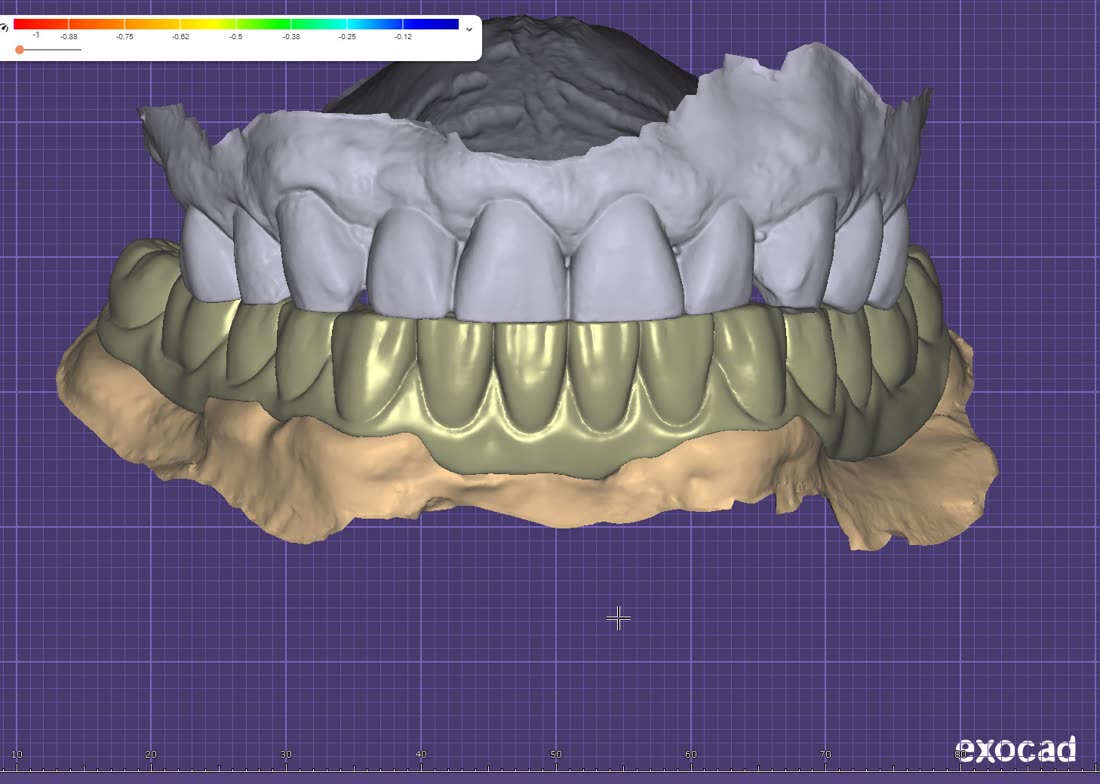Viewport: 1100px width, 784px height.
Task: Select the green lower denture teeth
Action: [533, 379]
